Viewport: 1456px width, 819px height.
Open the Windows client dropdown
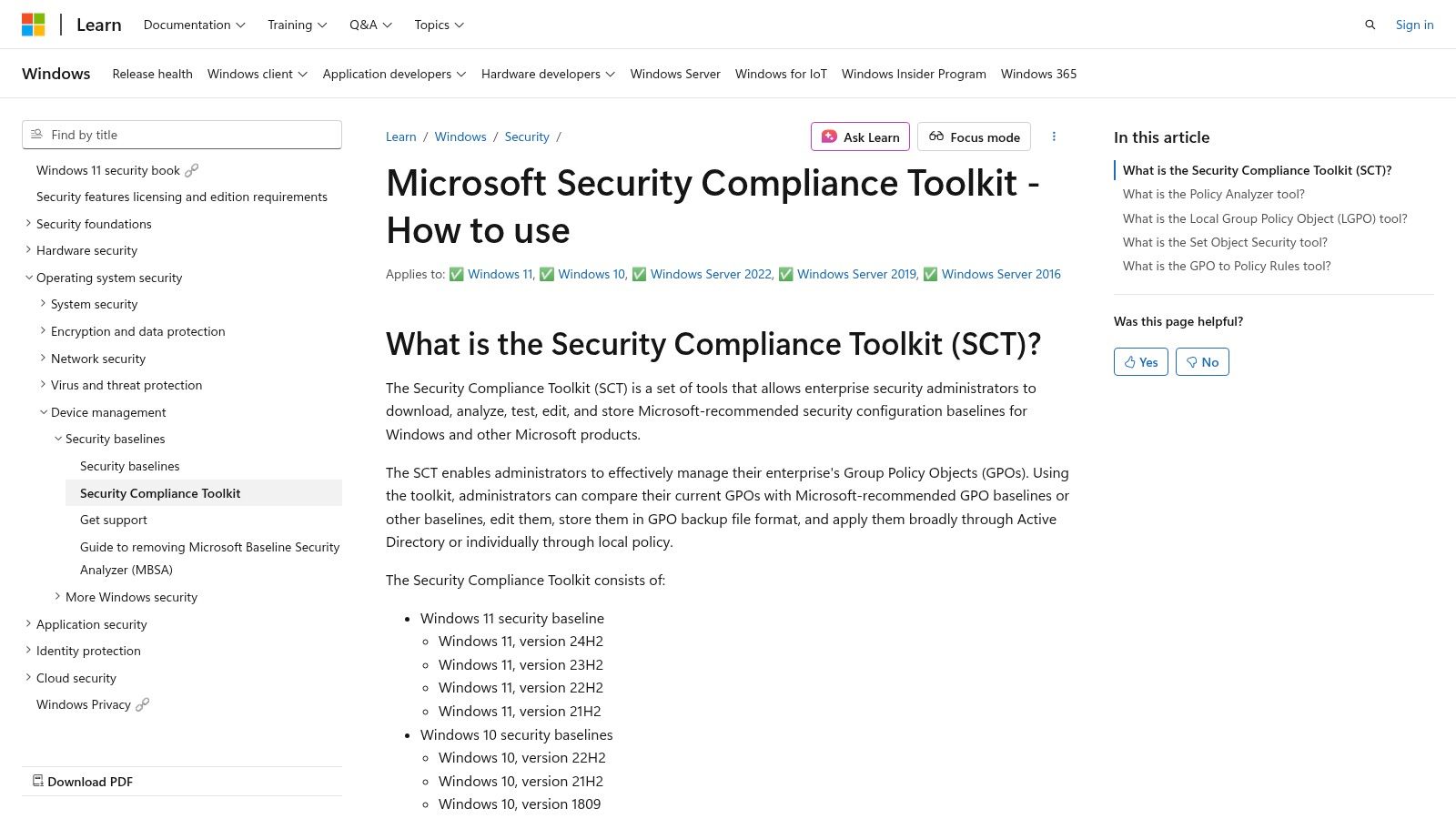click(x=257, y=74)
